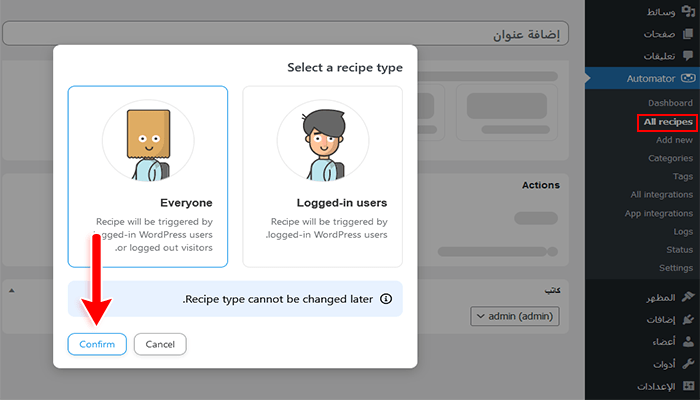This screenshot has height=400, width=700.
Task: Click the إضافة عنوان title input field
Action: click(286, 33)
